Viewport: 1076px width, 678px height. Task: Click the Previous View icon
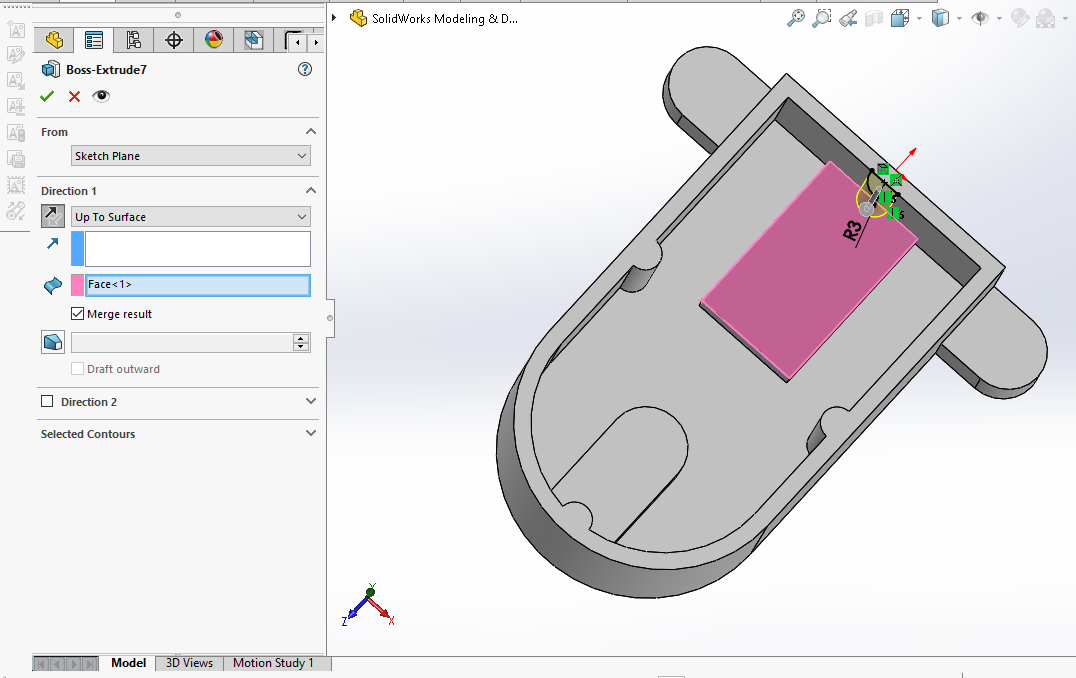[848, 18]
